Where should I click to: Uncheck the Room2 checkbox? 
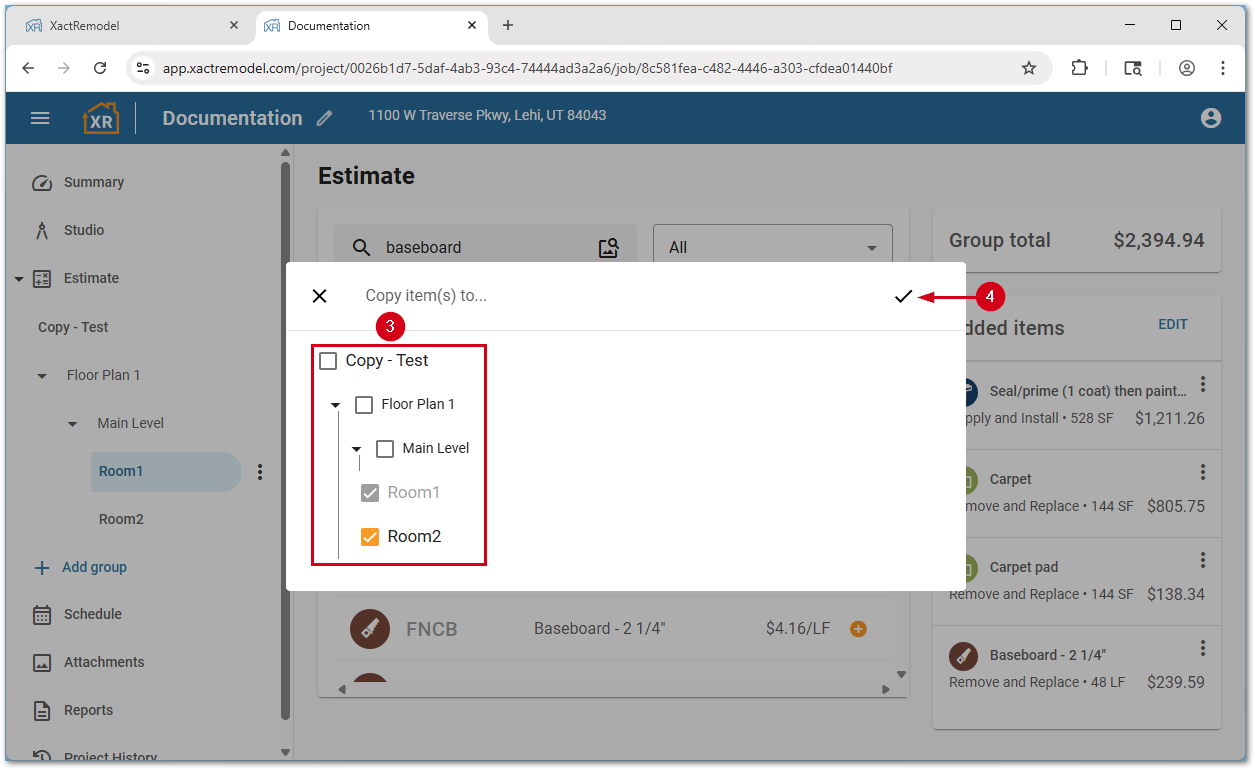[x=369, y=536]
